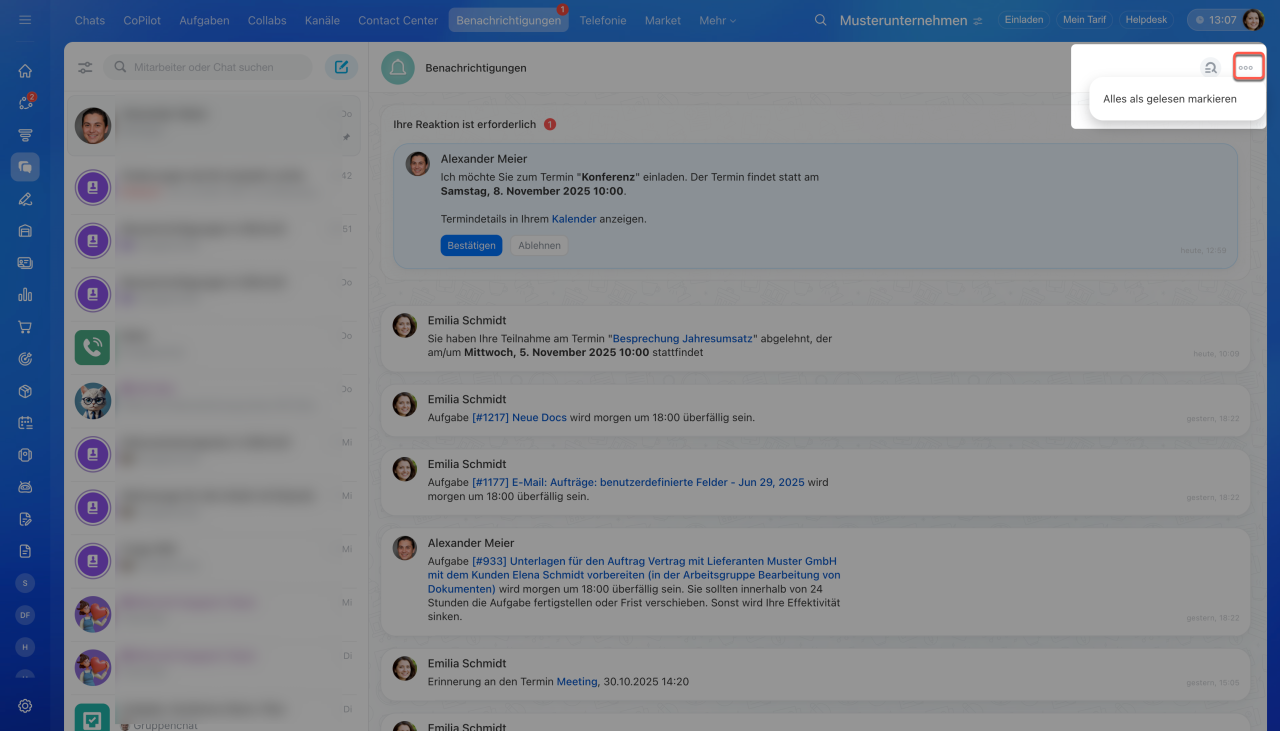1280x731 pixels.
Task: Open user profile avatar in top bar
Action: [x=1253, y=20]
